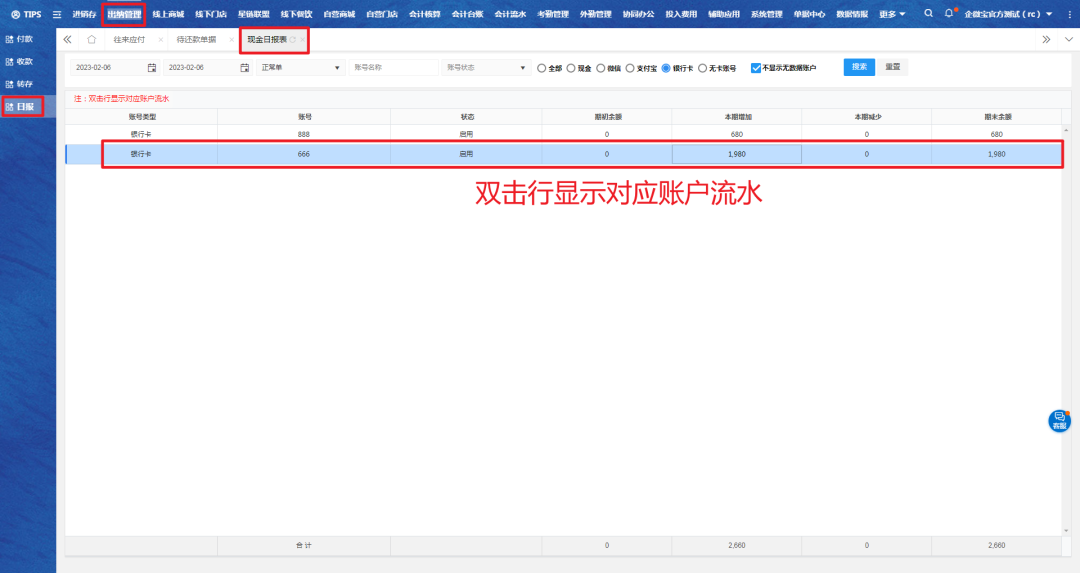The width and height of the screenshot is (1080, 573).
Task: Open the notification bell
Action: pos(949,14)
